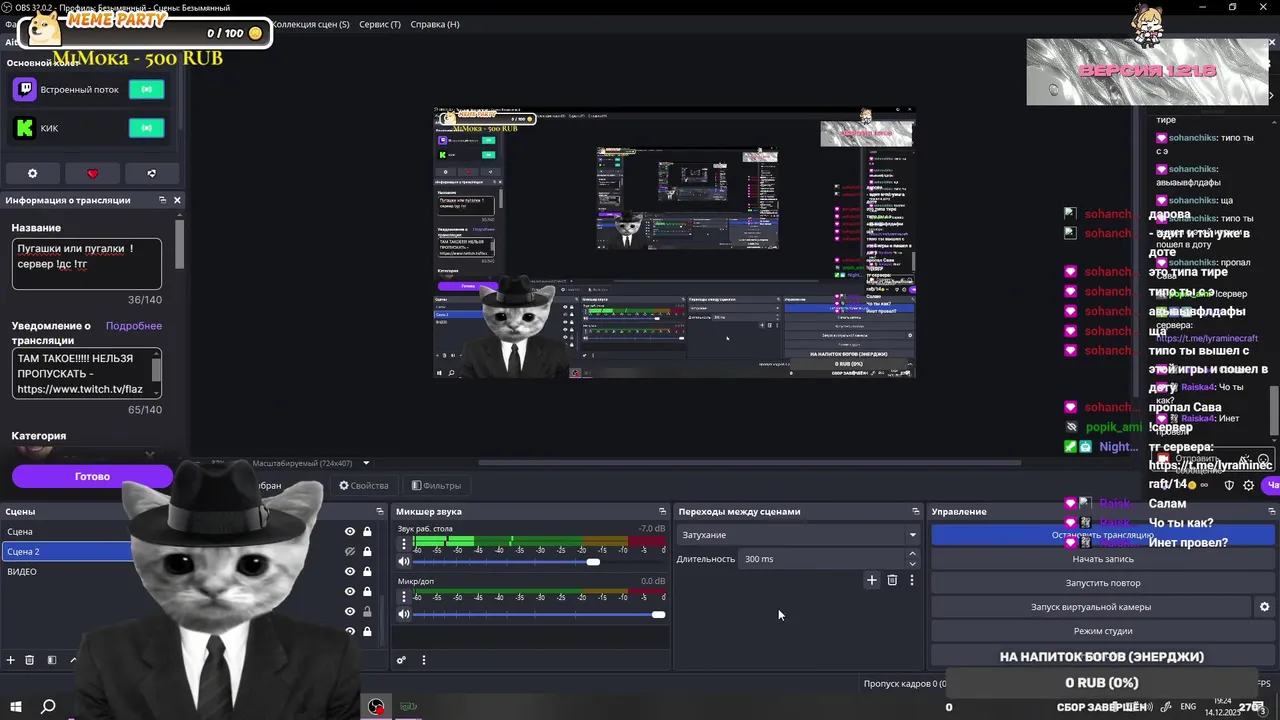1280x720 pixels.
Task: Switch the ENG input language indicator
Action: click(1188, 707)
